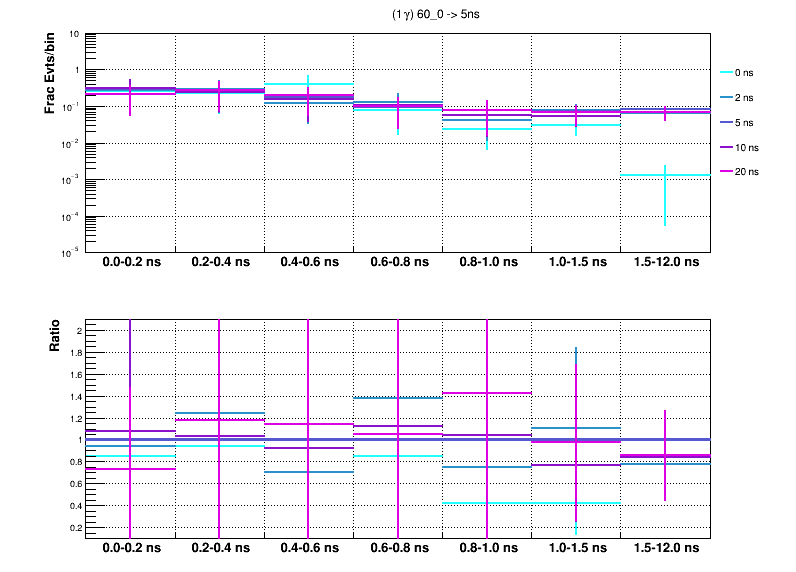This screenshot has width=796, height=572.
Task: Pick the ratio plot's 0.6-0.8 ns bin label
Action: click(x=398, y=550)
